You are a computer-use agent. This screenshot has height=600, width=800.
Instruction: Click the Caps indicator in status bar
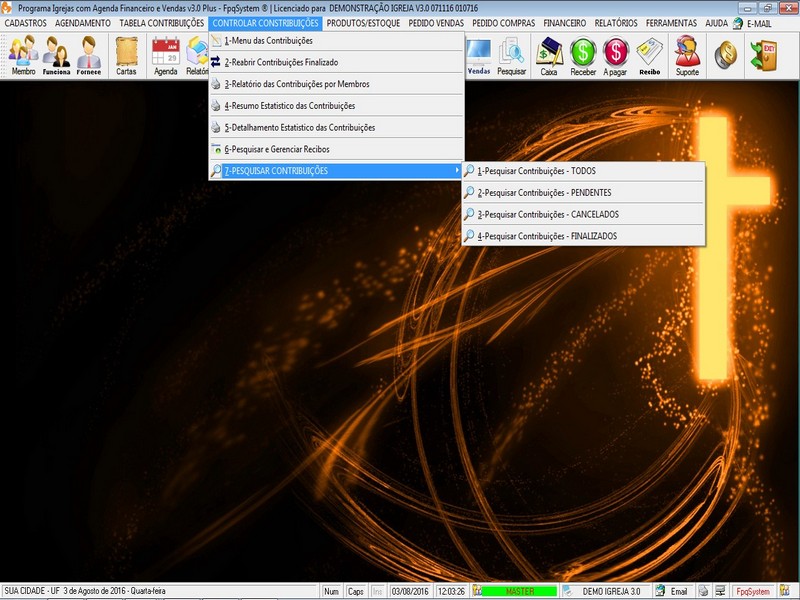click(356, 591)
